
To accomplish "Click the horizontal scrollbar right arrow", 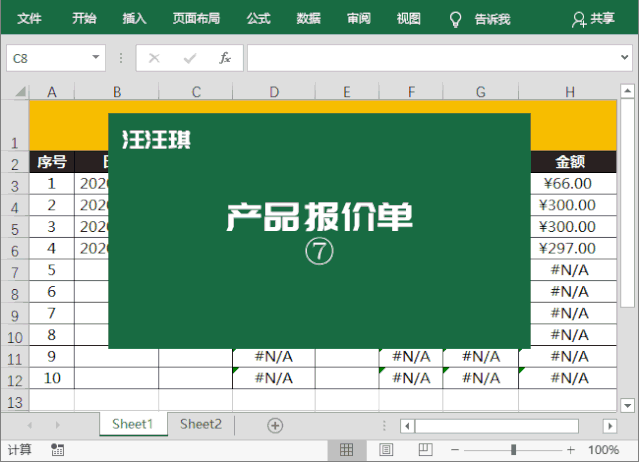I will point(610,426).
